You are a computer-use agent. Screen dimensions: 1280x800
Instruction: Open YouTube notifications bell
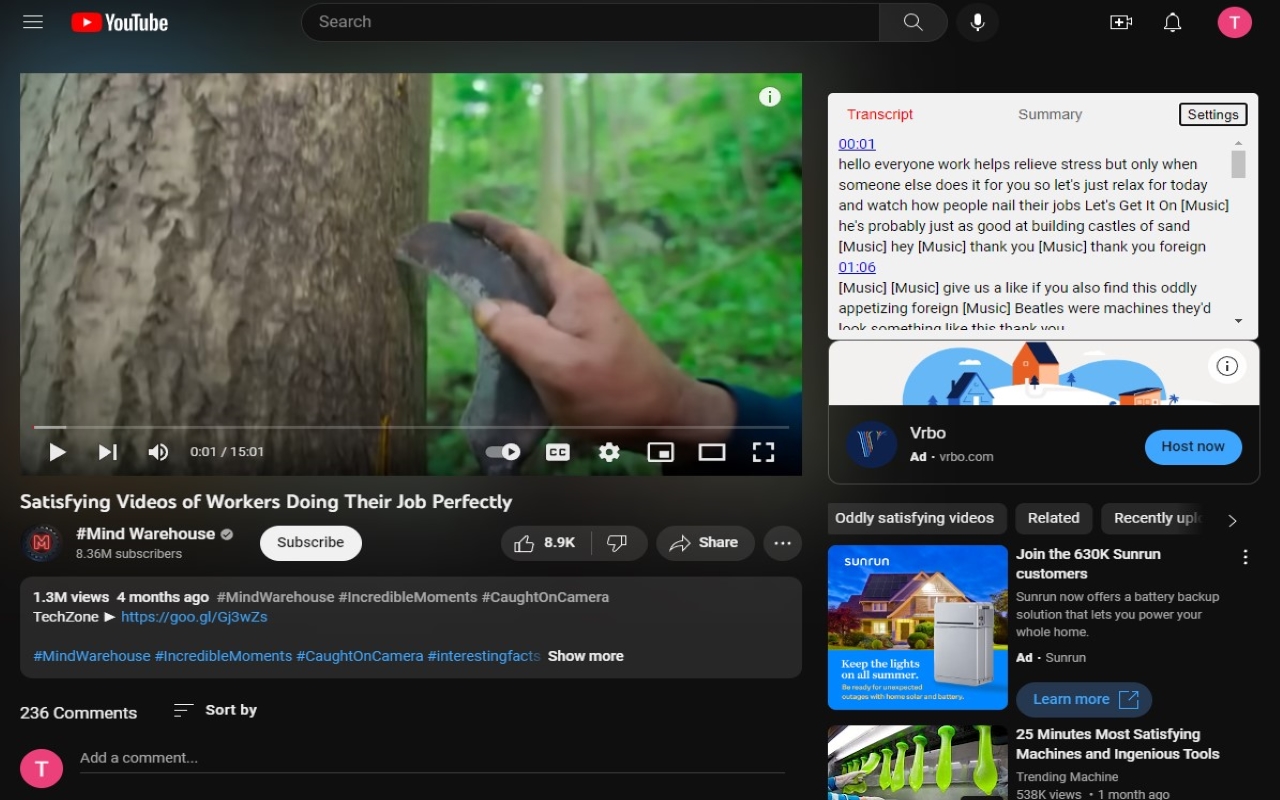1172,21
